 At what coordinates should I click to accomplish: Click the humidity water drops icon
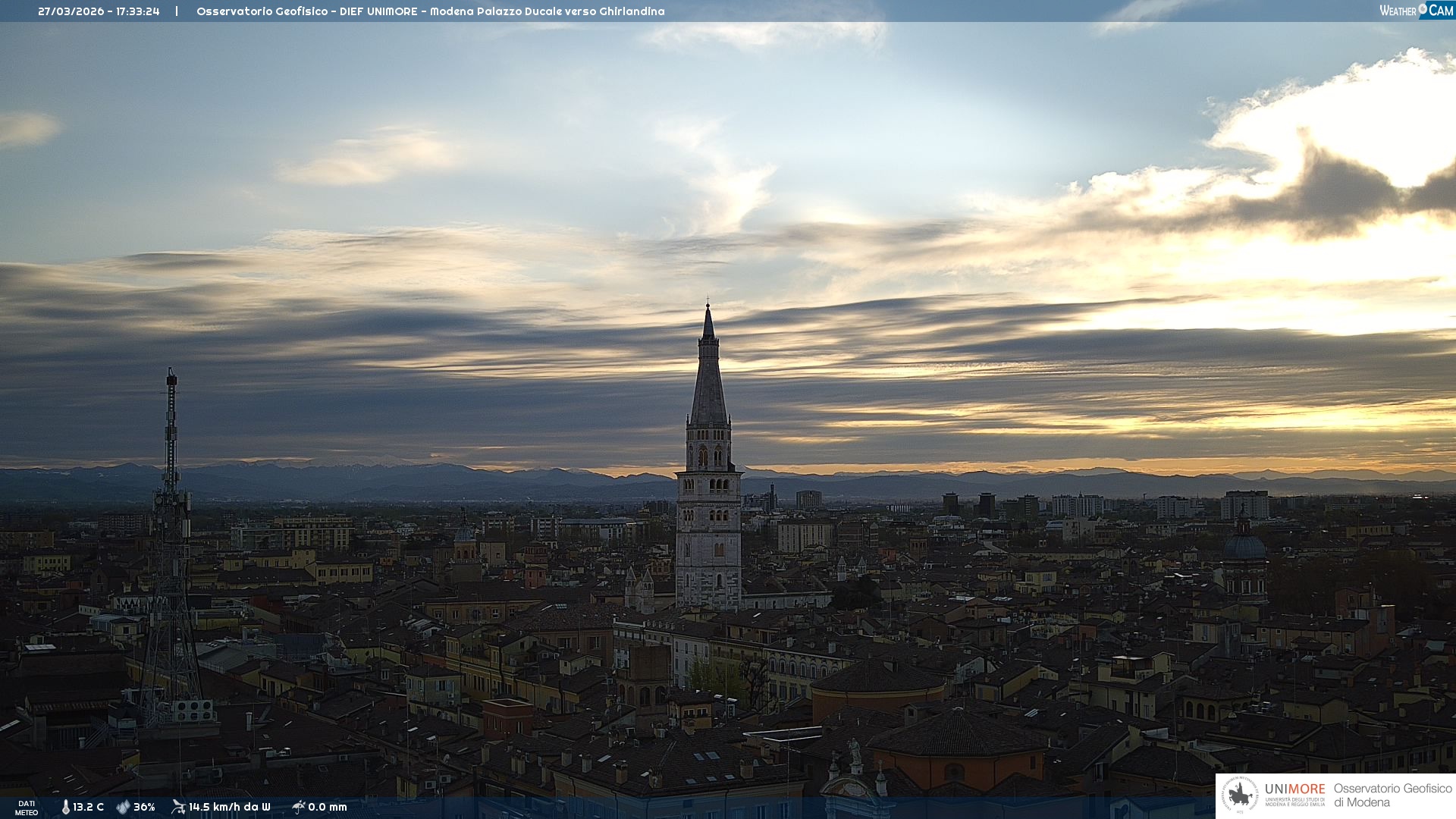point(123,807)
